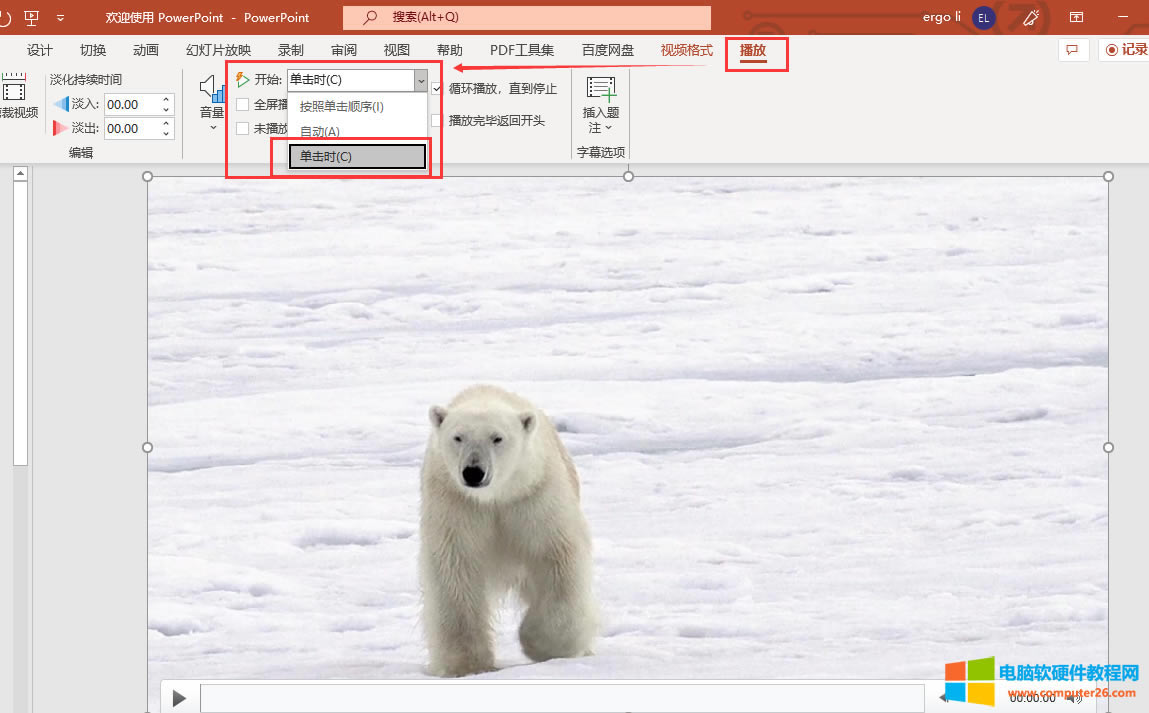Click the pen and sparkle icon in title bar
The height and width of the screenshot is (713, 1149).
coord(1030,17)
